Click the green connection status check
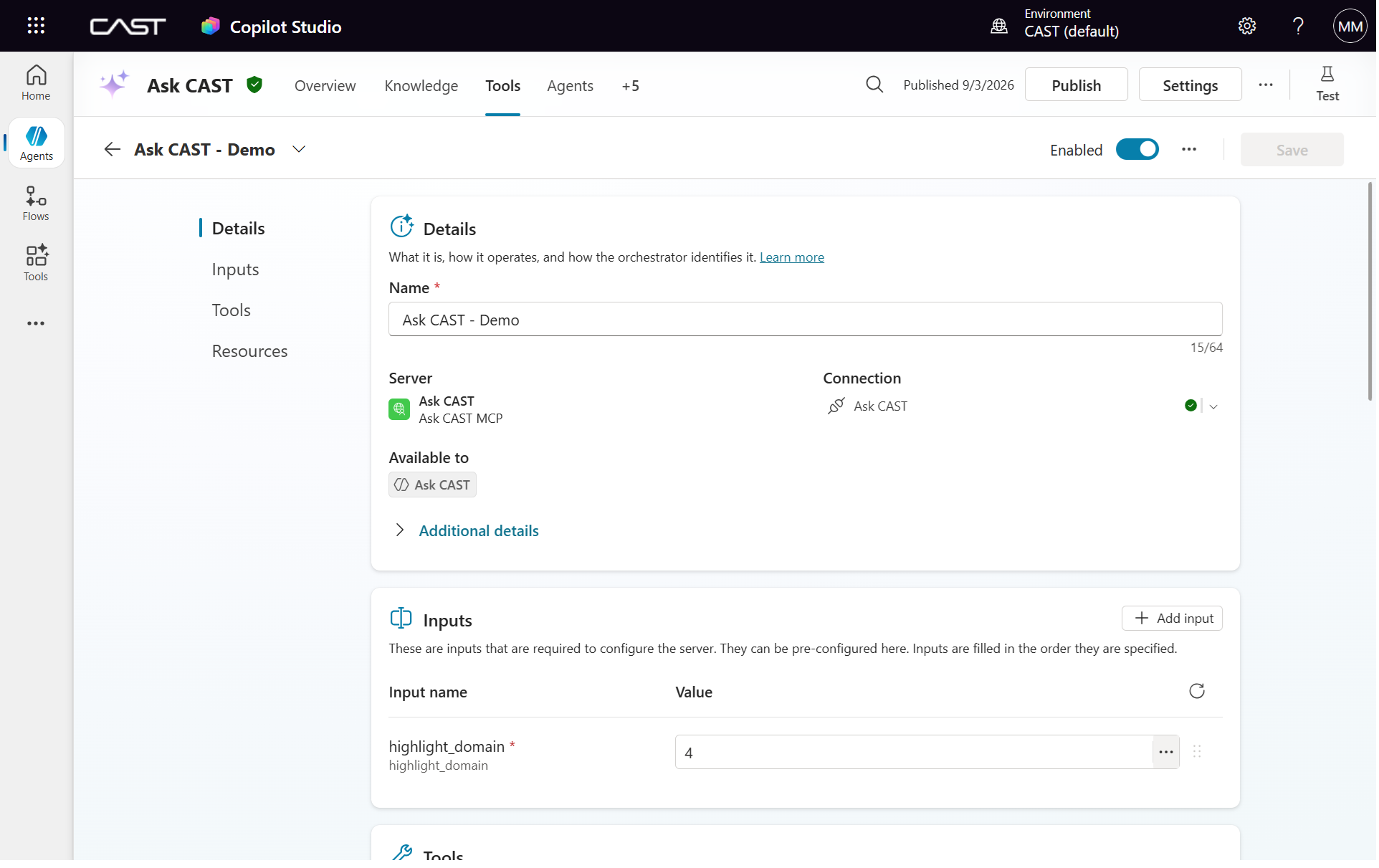1379x868 pixels. pyautogui.click(x=1190, y=406)
